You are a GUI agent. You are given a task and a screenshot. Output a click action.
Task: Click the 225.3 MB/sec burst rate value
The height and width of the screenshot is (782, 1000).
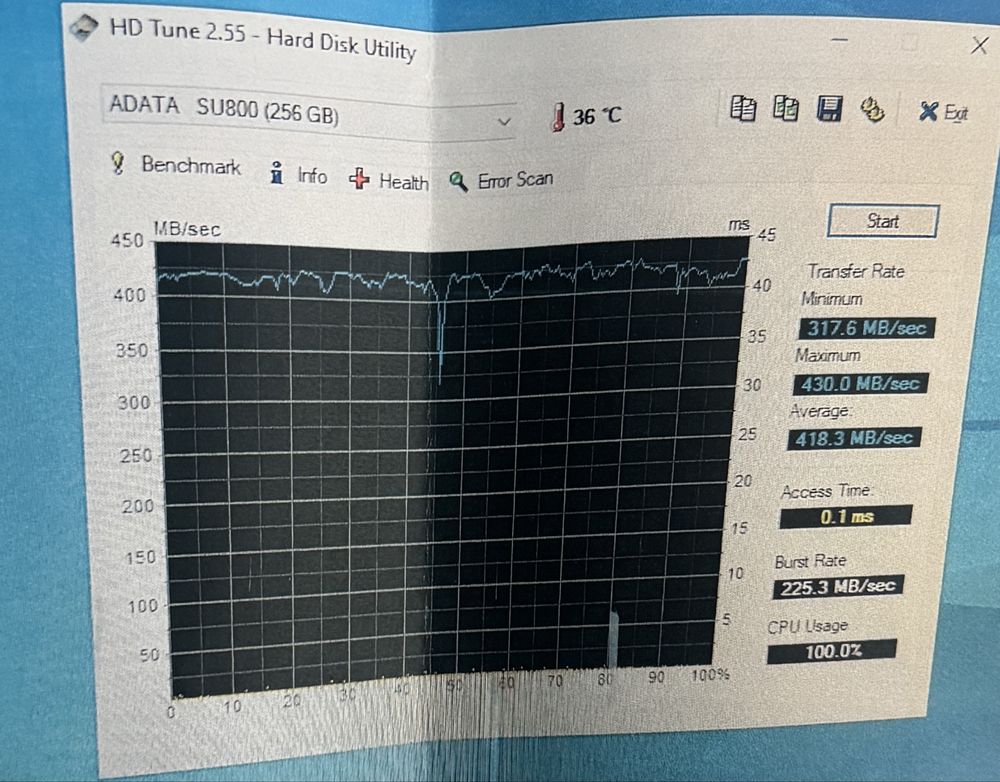pyautogui.click(x=838, y=586)
